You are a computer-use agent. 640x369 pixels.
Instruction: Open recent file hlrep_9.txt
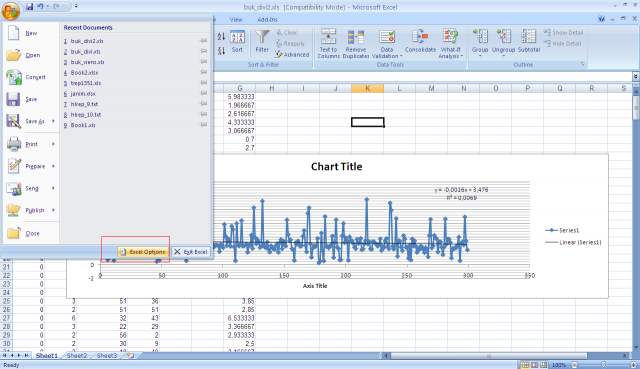click(x=84, y=104)
